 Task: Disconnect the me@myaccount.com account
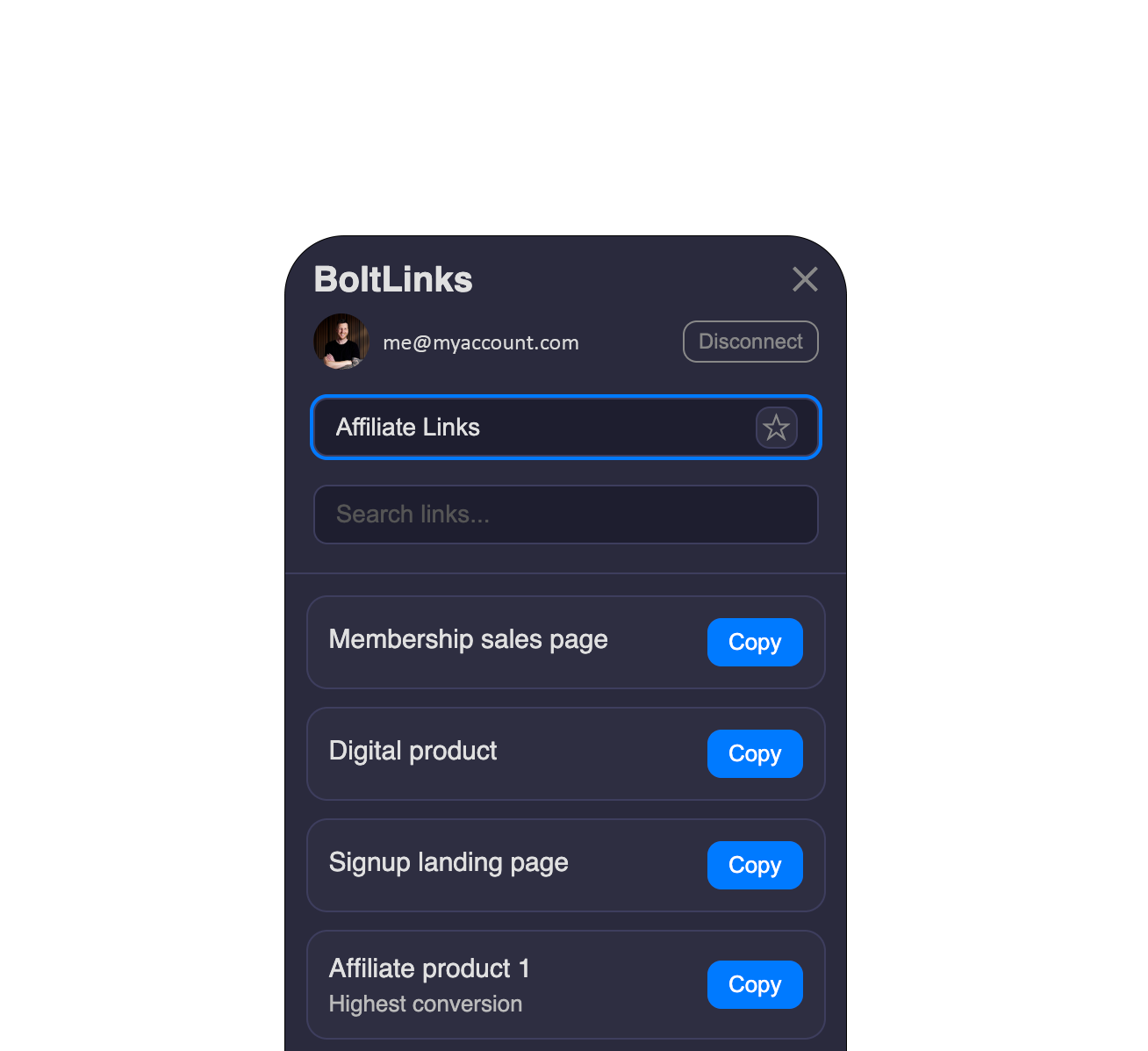pyautogui.click(x=750, y=342)
